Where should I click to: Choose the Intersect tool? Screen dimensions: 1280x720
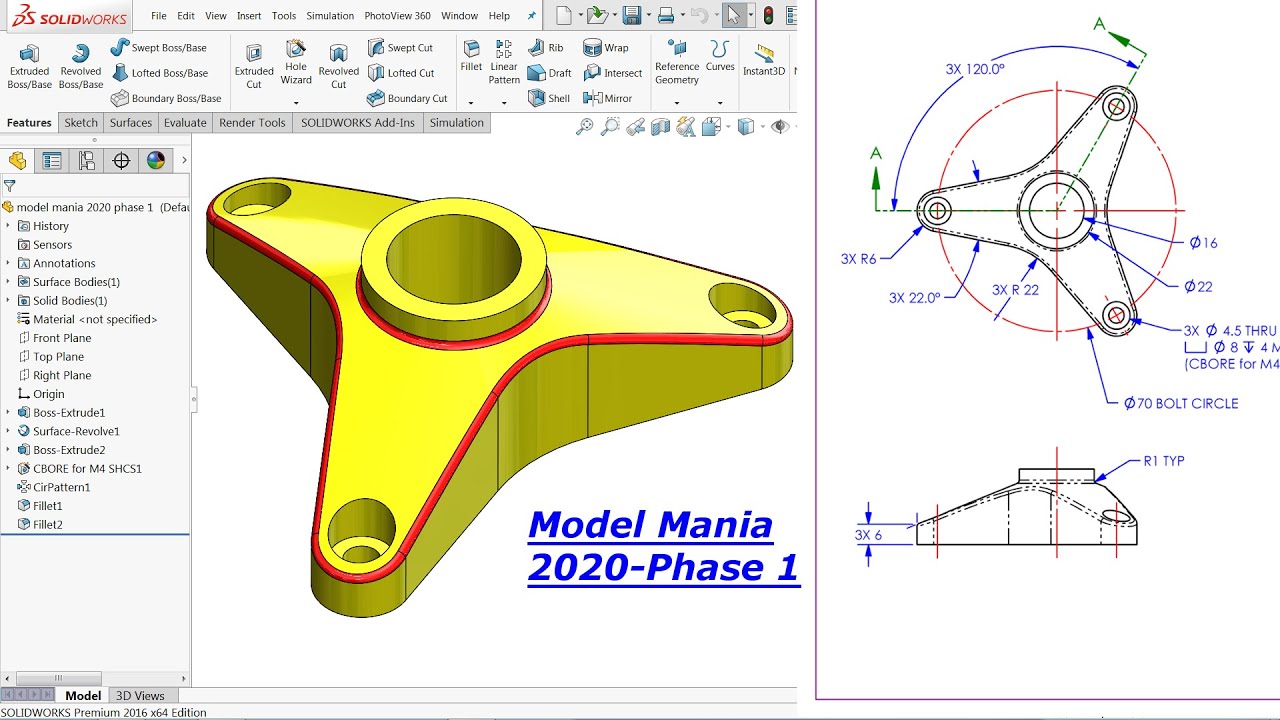612,73
